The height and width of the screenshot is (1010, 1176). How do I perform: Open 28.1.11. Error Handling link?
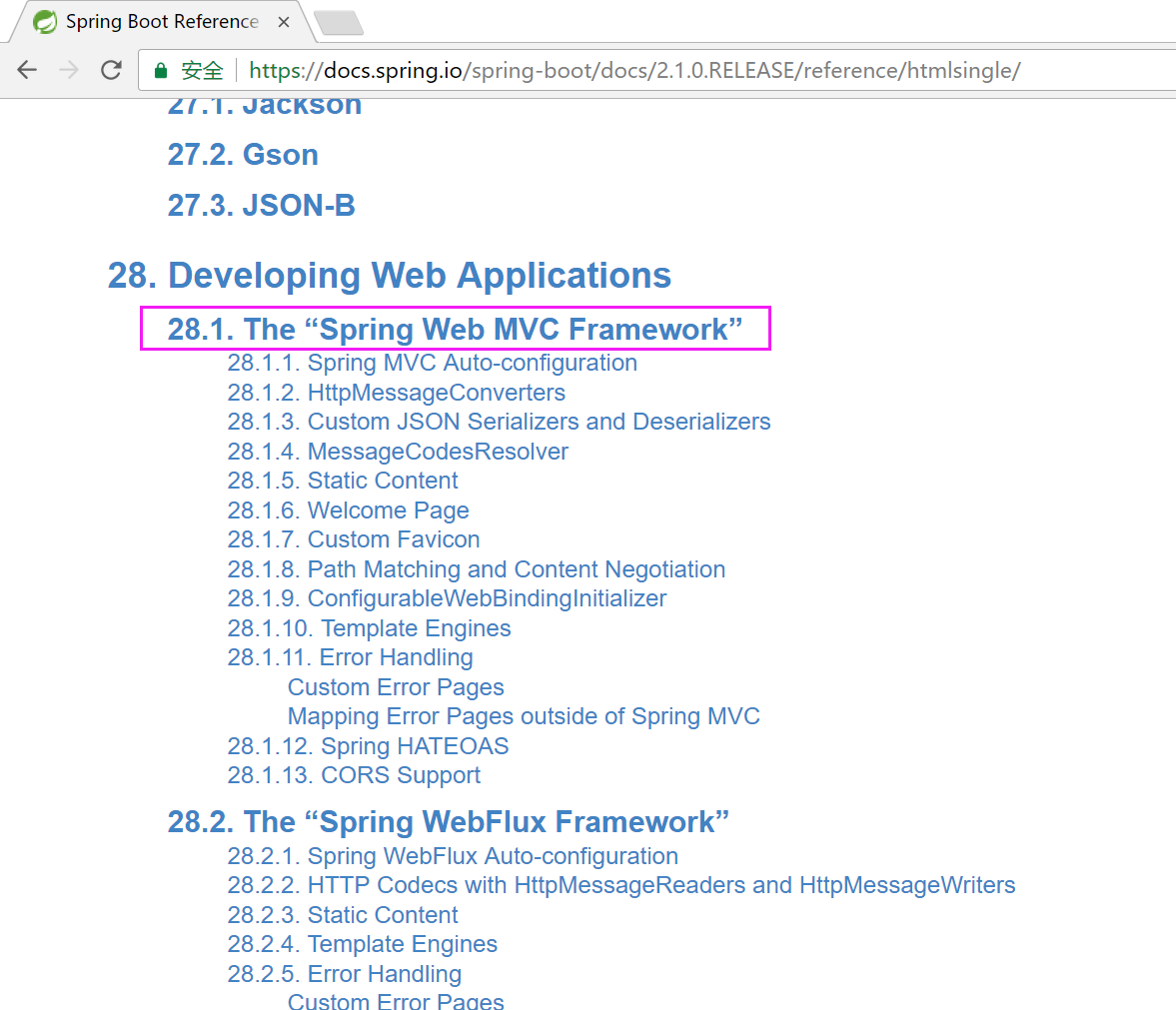click(351, 657)
